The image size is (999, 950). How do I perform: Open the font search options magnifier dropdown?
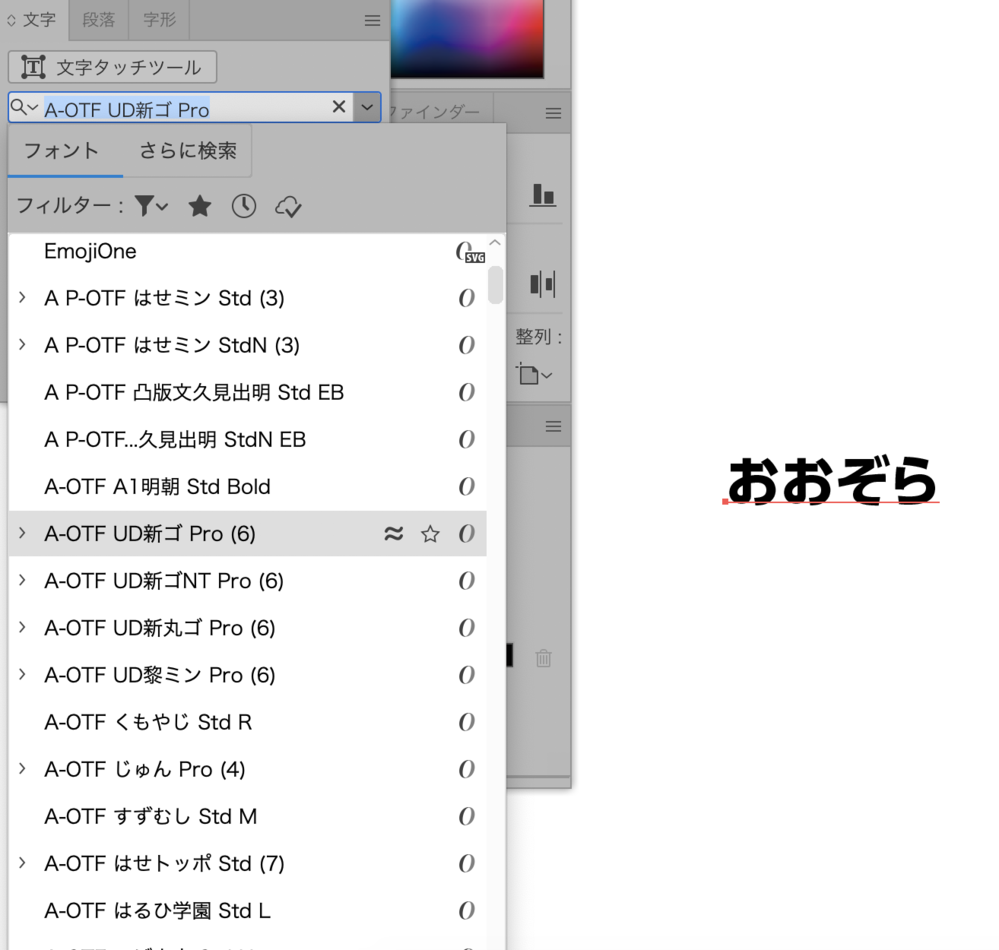pyautogui.click(x=24, y=108)
